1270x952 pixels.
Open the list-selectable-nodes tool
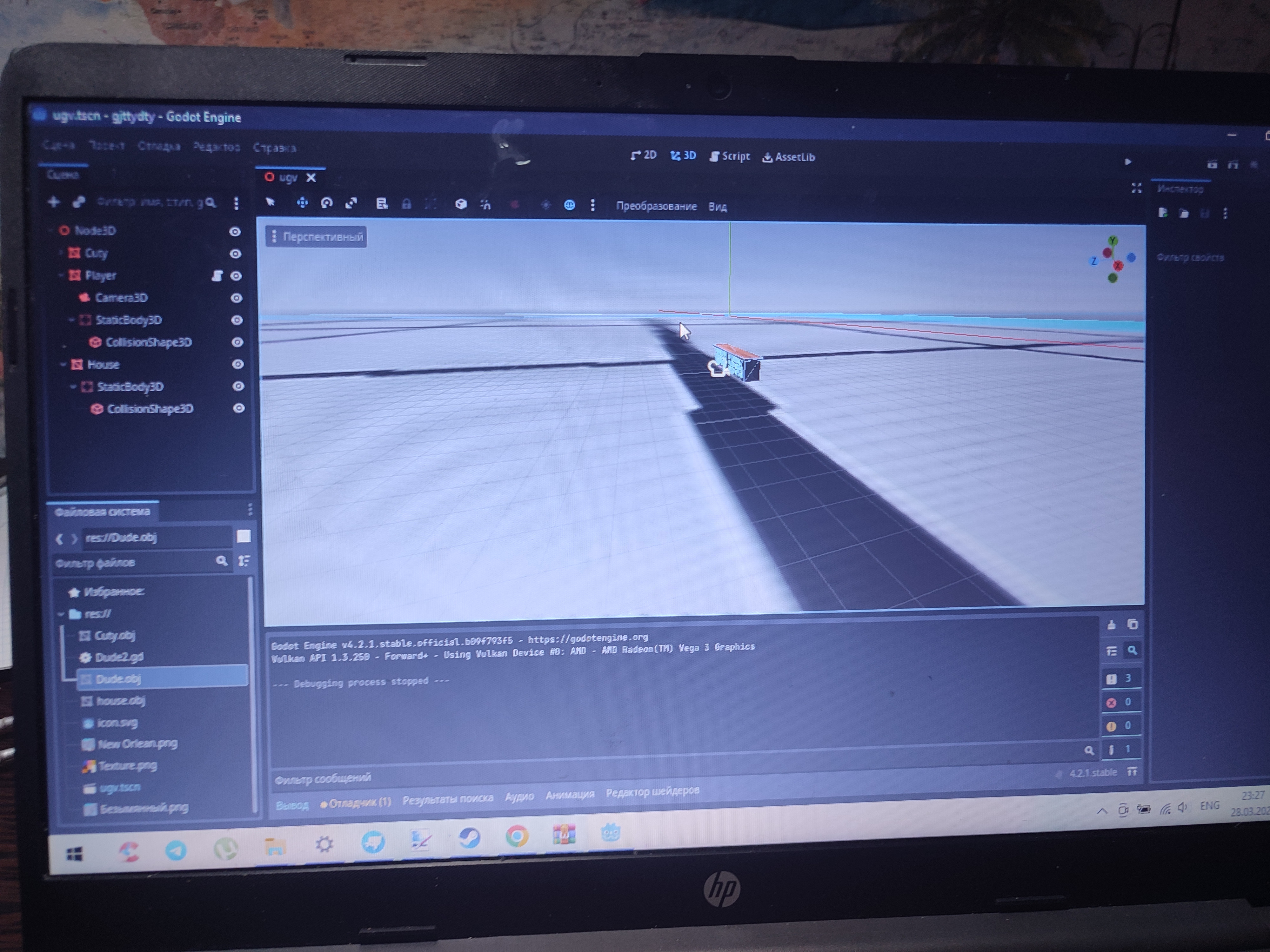(382, 203)
